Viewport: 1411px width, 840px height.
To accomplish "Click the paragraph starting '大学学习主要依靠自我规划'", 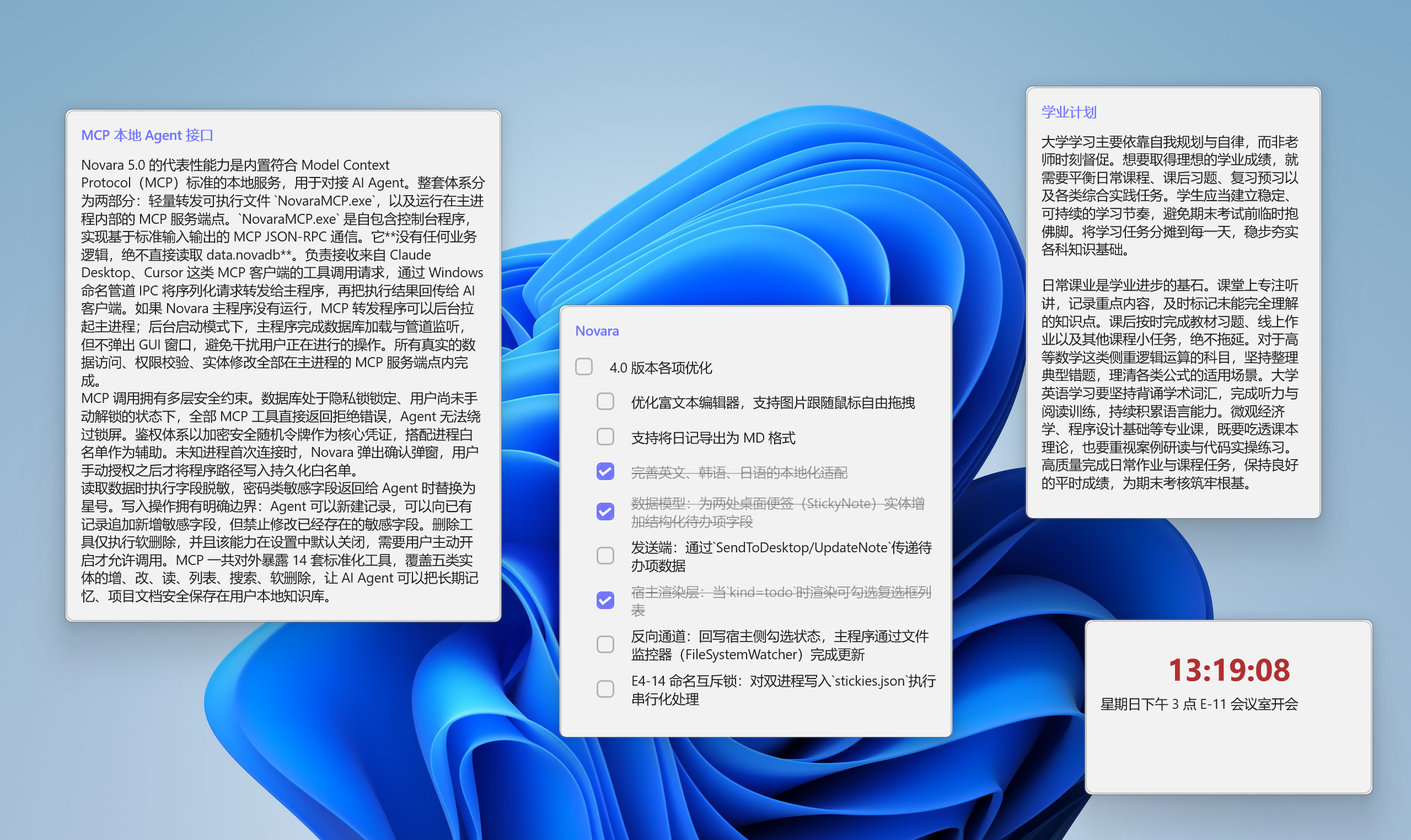I will point(1169,195).
